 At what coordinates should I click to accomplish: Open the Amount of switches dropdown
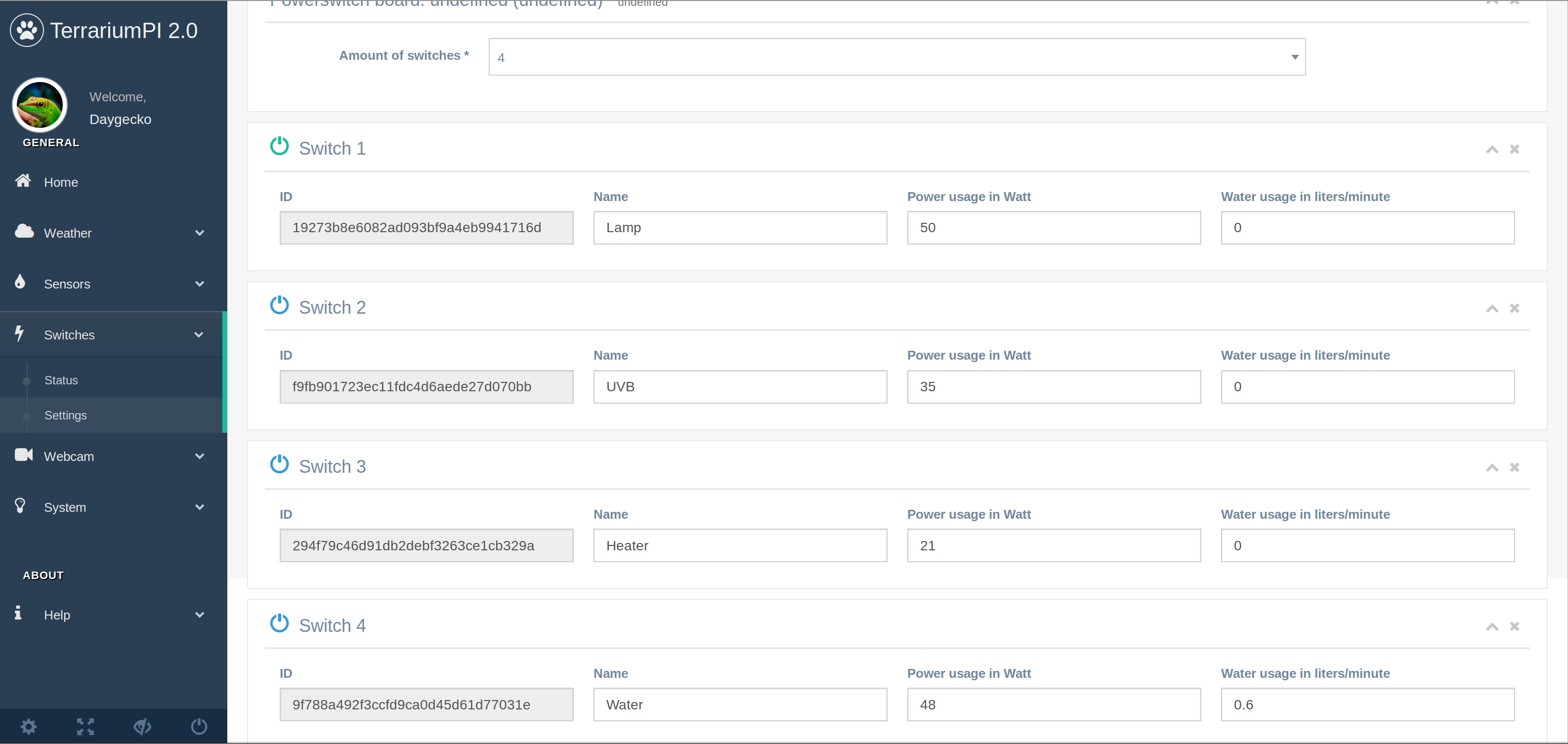(896, 57)
